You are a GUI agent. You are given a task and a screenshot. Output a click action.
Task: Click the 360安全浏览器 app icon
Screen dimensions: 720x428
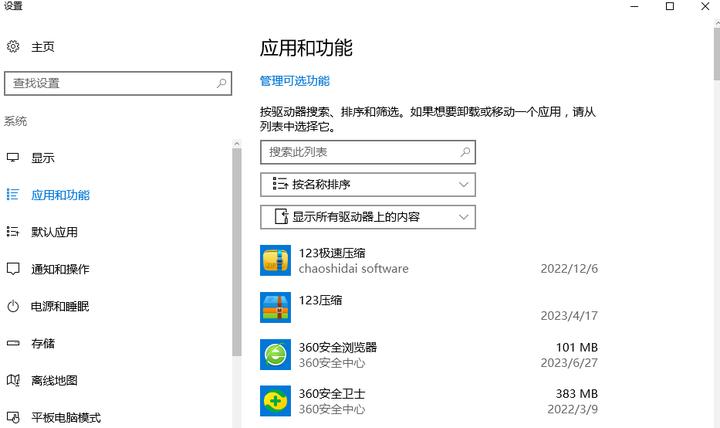click(275, 355)
